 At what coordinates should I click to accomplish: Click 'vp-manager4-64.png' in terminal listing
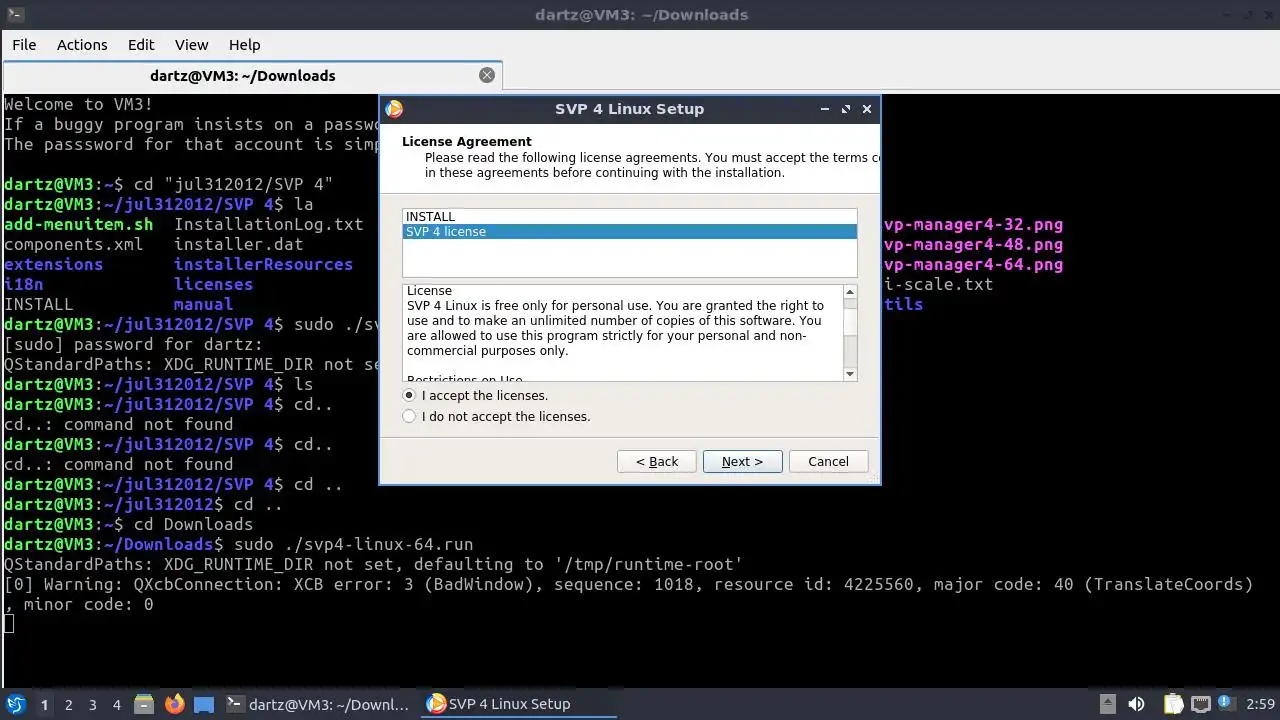point(973,264)
